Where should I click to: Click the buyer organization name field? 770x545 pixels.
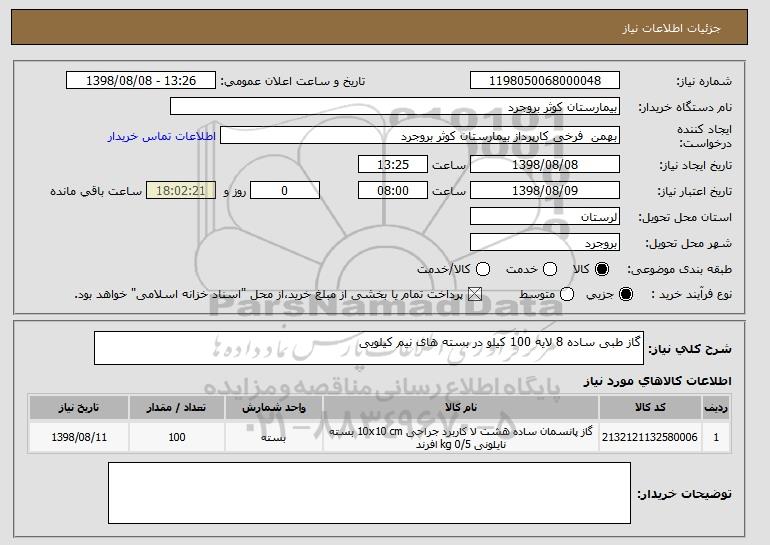point(395,107)
